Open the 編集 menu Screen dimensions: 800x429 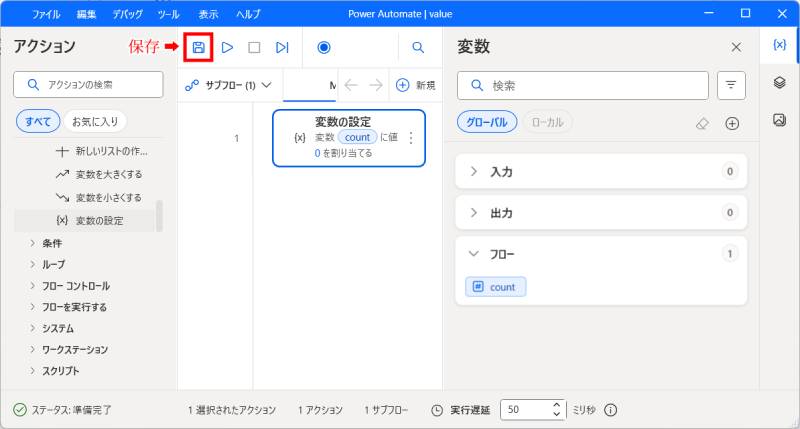click(86, 14)
